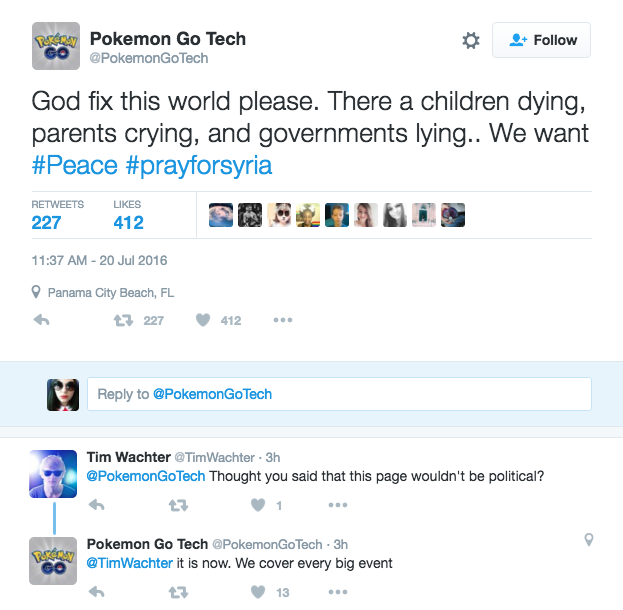The height and width of the screenshot is (610, 623).
Task: Reply to the main tweet via arrow icon
Action: tap(42, 321)
